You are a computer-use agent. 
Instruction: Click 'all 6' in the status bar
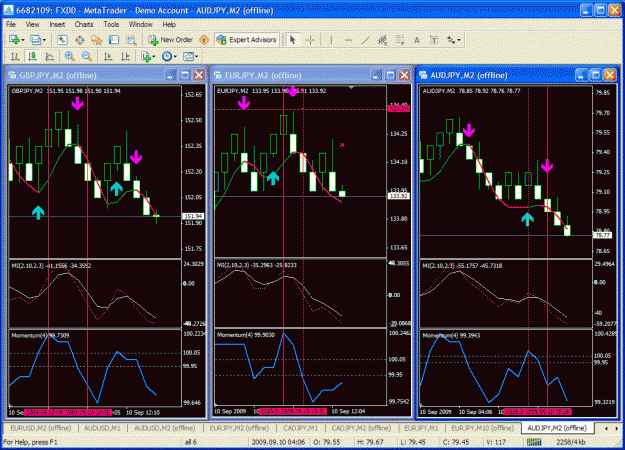point(191,442)
